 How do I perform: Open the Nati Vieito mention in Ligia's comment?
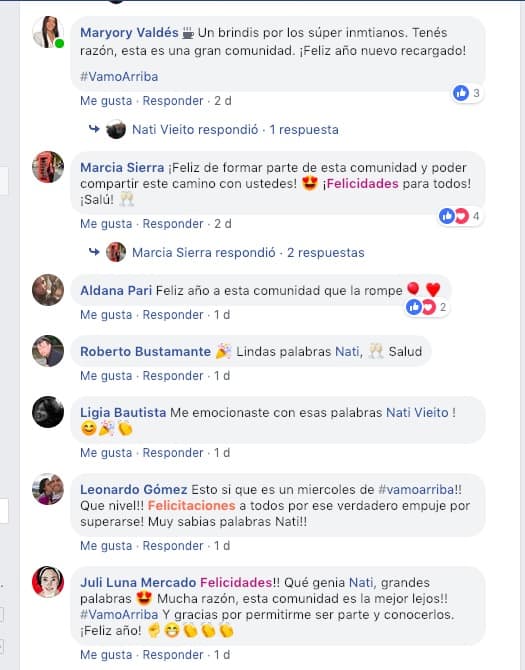pos(417,413)
